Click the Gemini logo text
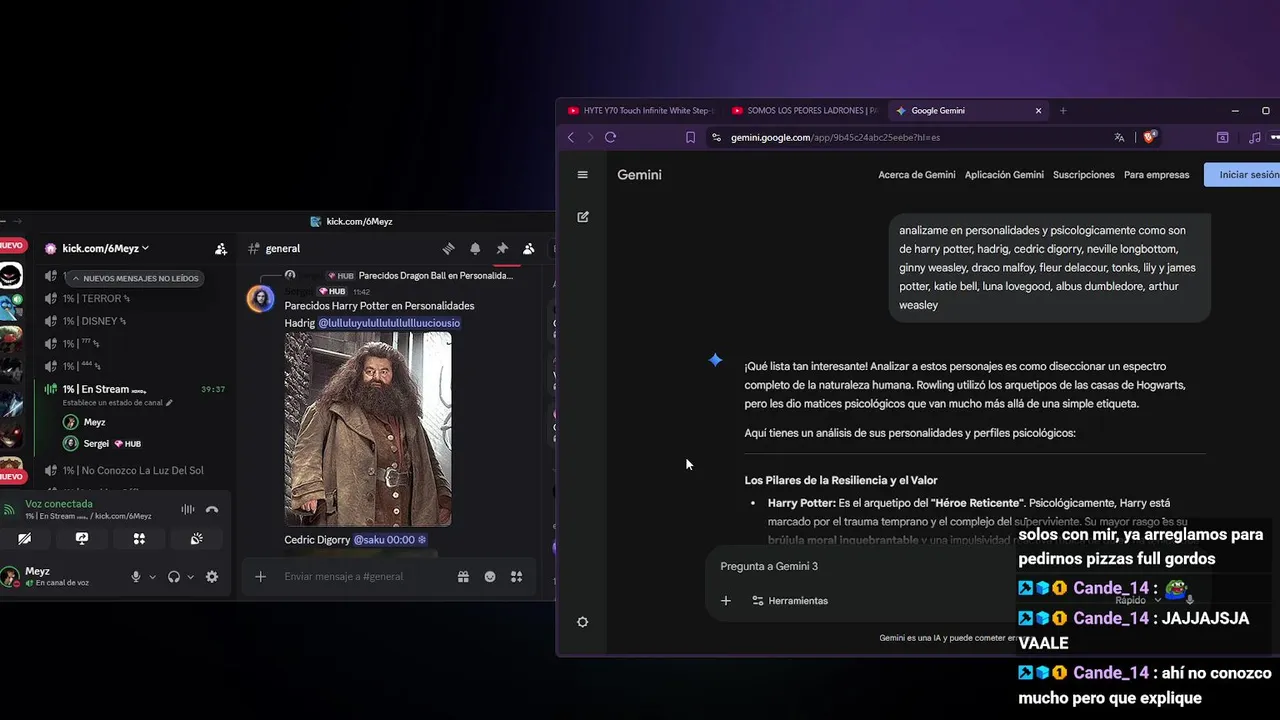 click(x=640, y=175)
